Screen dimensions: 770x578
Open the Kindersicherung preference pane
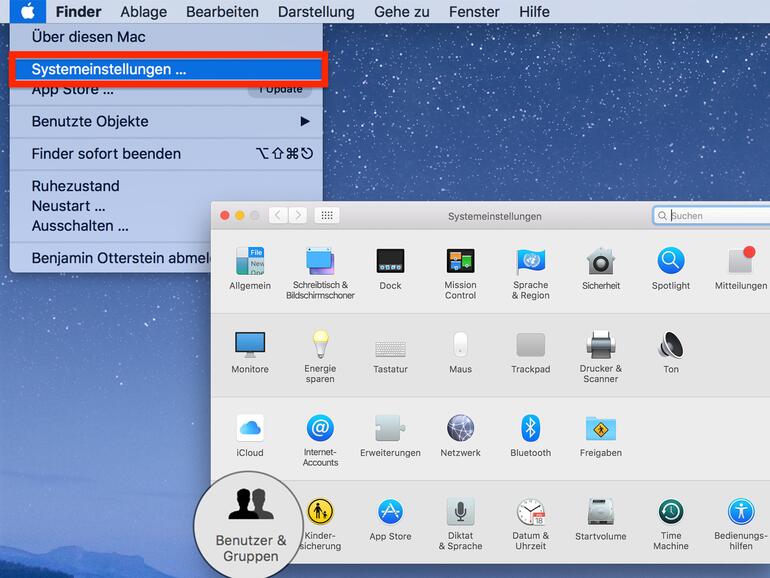(x=320, y=523)
